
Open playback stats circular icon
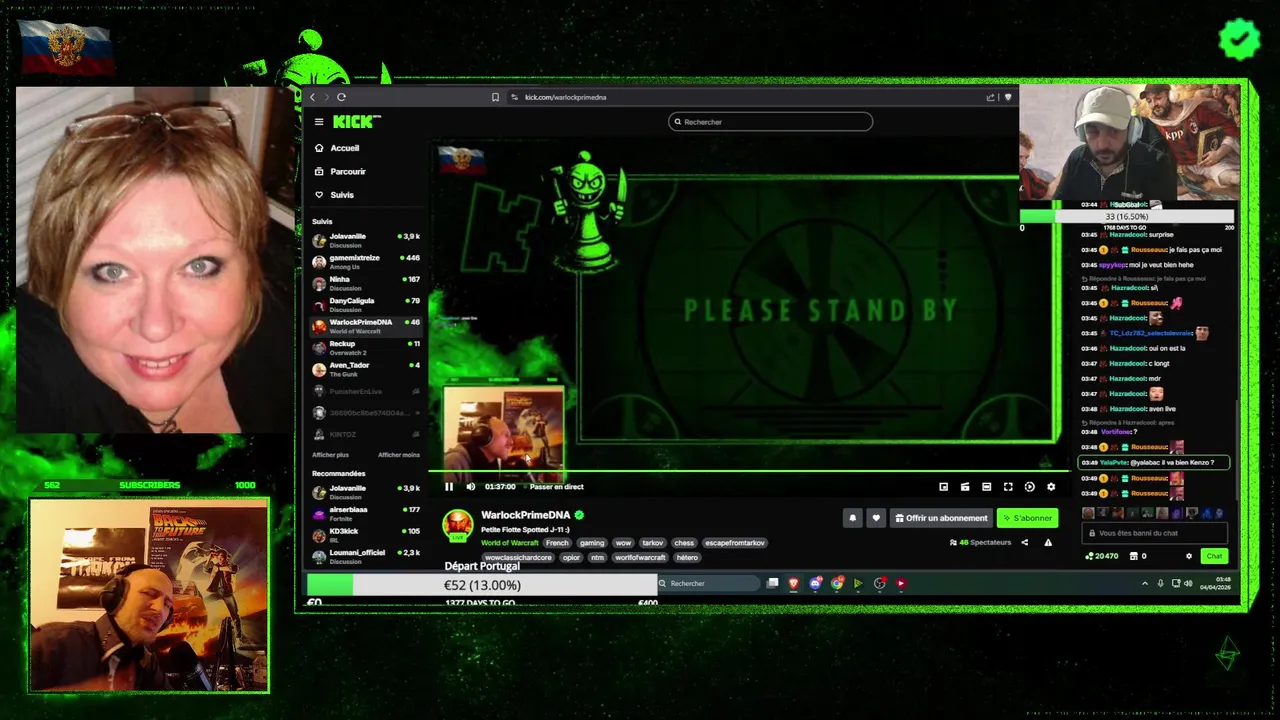click(x=1029, y=487)
